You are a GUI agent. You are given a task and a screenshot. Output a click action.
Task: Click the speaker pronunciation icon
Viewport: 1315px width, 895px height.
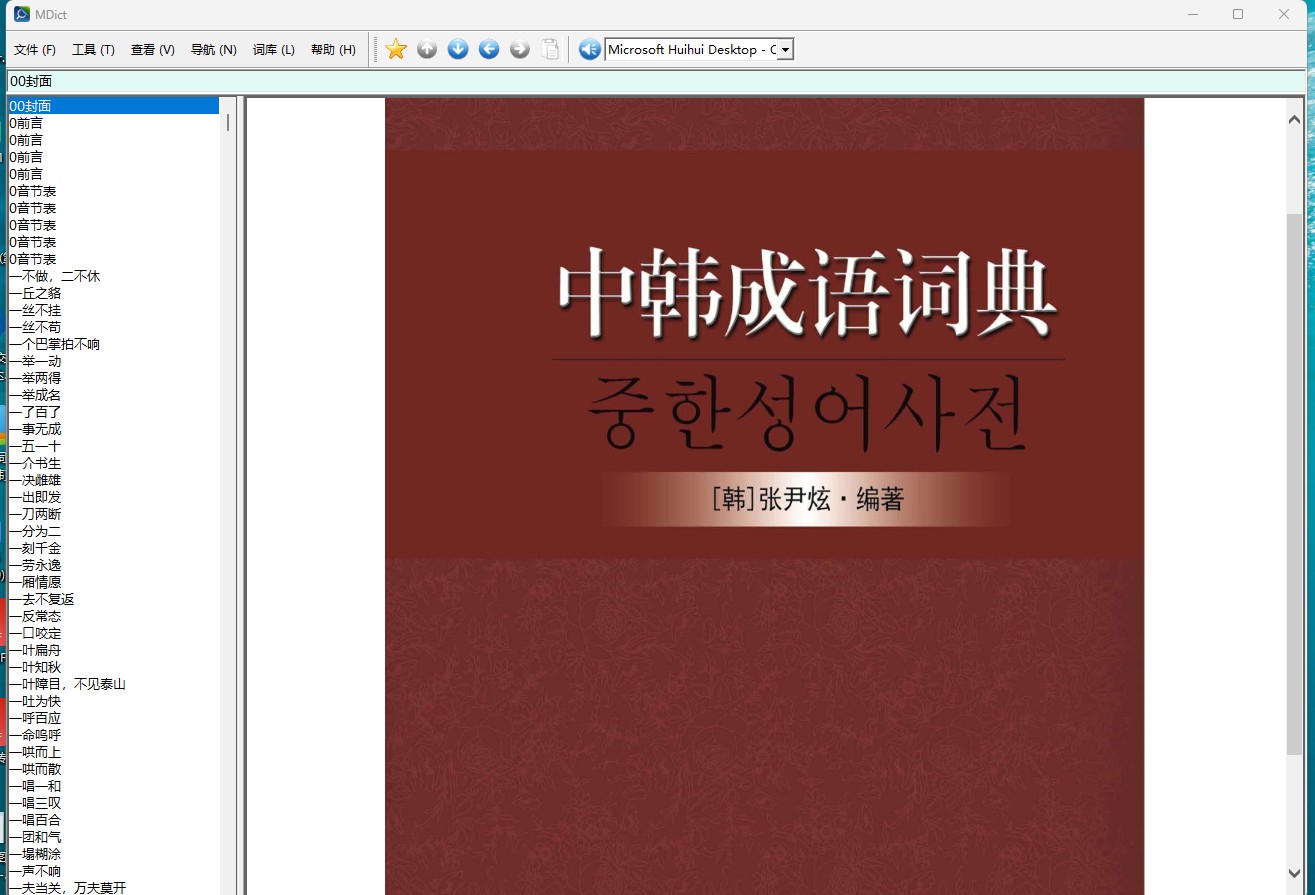pos(590,49)
